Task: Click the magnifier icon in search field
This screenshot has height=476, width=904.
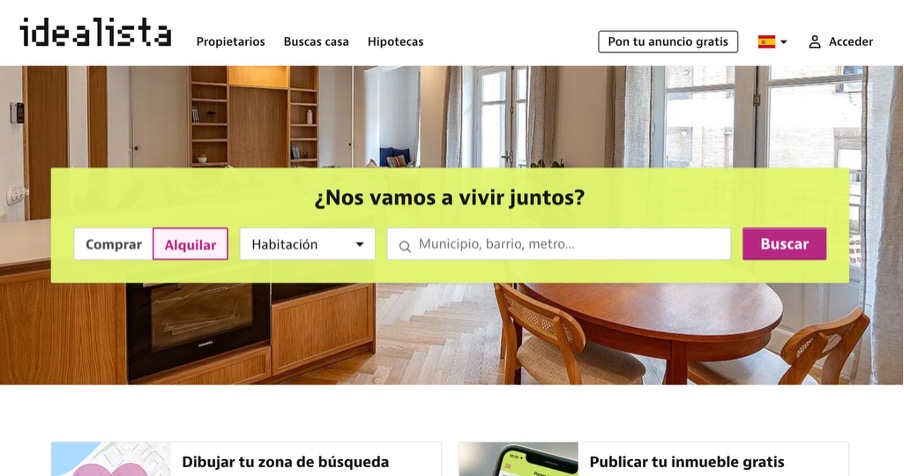Action: [x=405, y=246]
